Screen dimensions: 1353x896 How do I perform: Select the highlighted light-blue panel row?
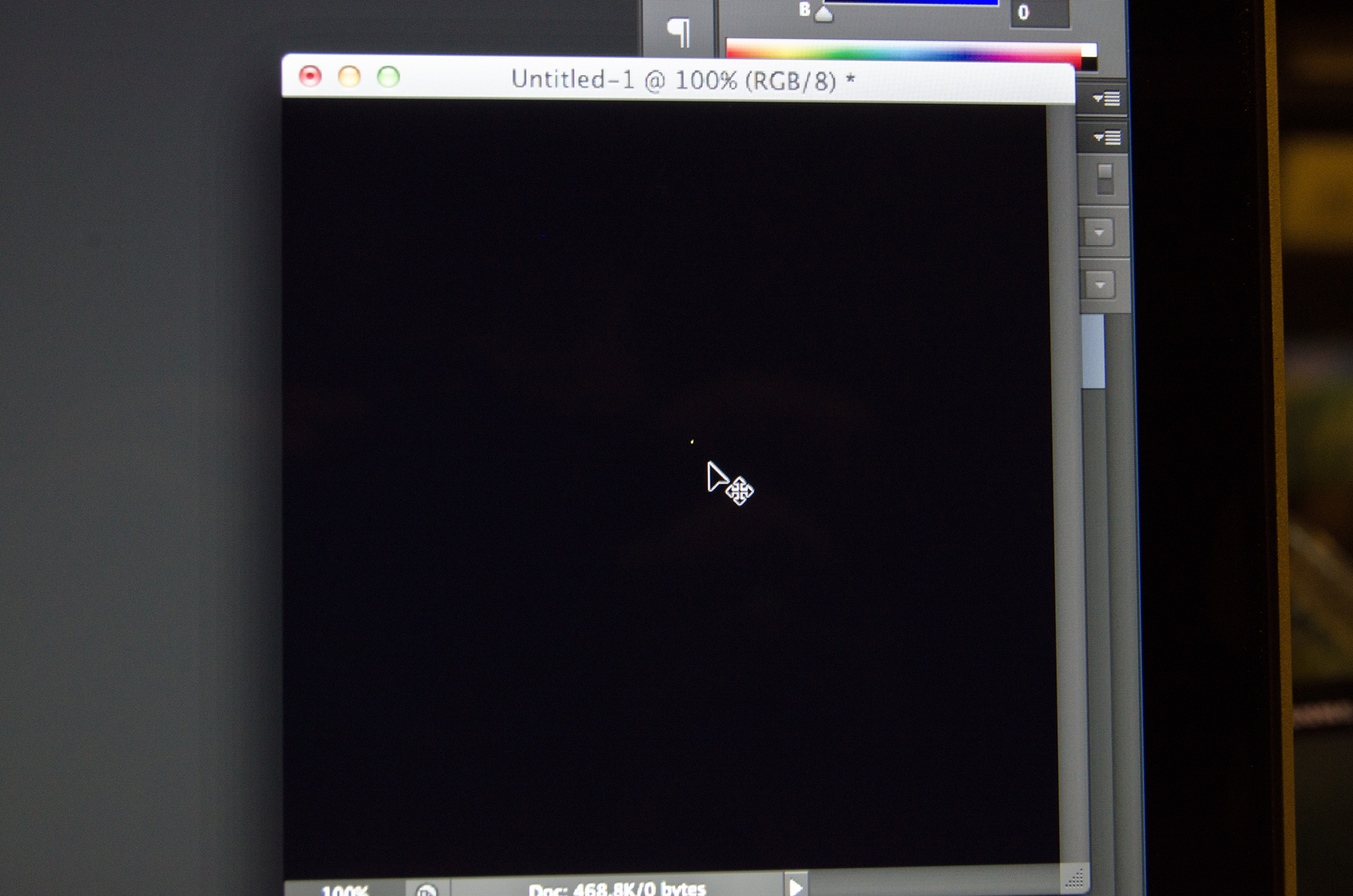[x=1093, y=351]
